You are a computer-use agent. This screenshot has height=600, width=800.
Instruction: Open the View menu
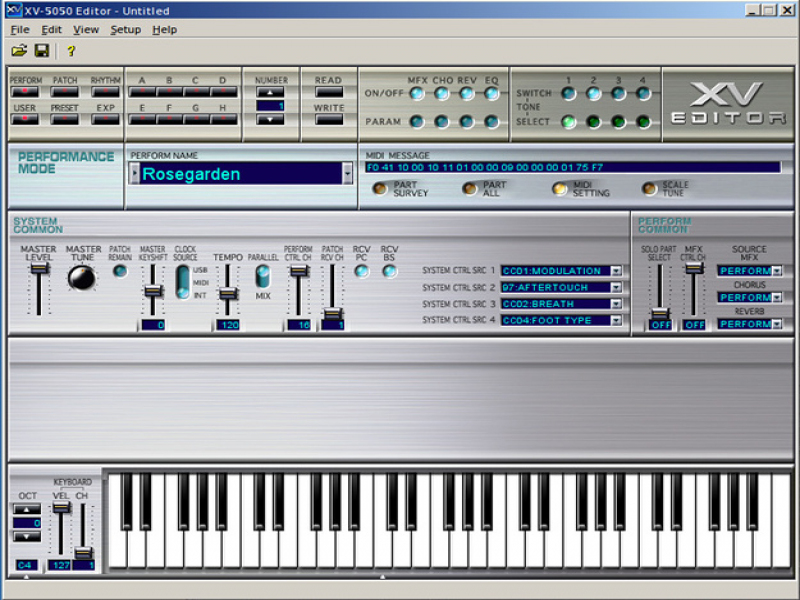pos(86,29)
